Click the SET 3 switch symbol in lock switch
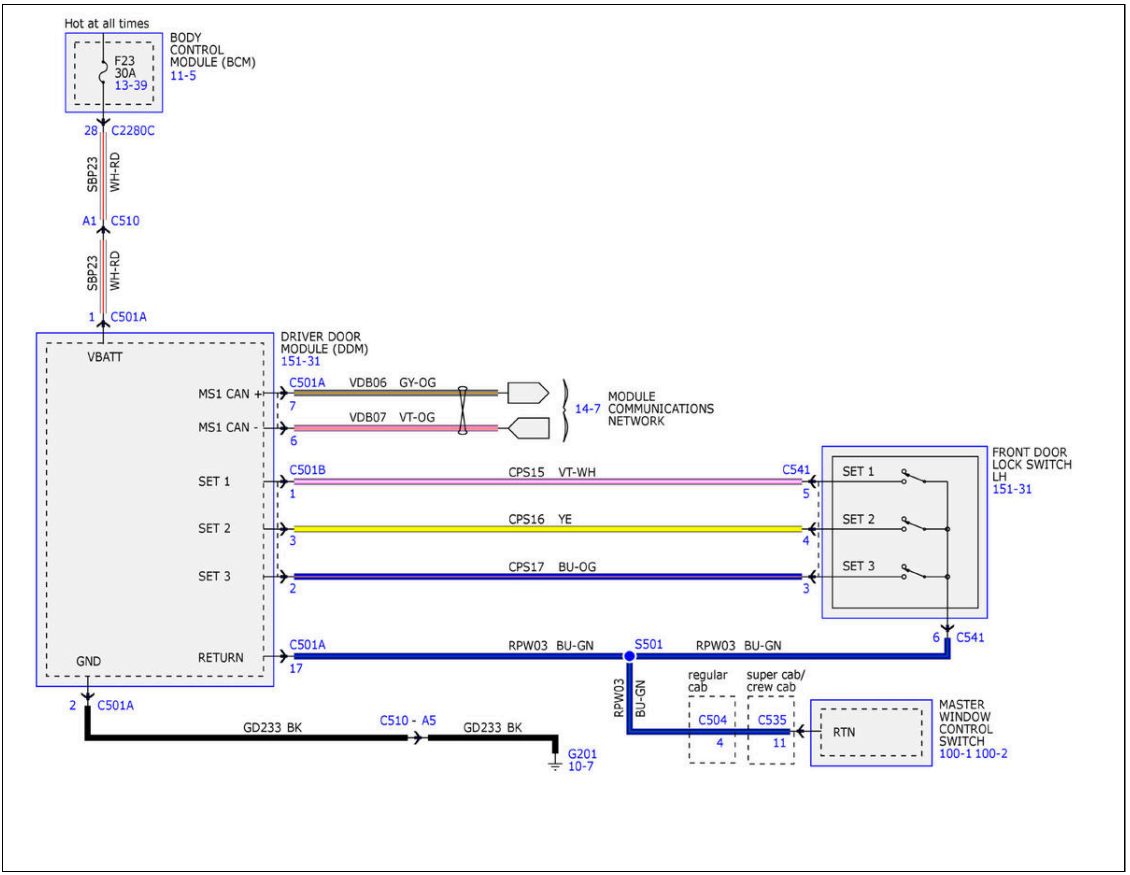 914,571
